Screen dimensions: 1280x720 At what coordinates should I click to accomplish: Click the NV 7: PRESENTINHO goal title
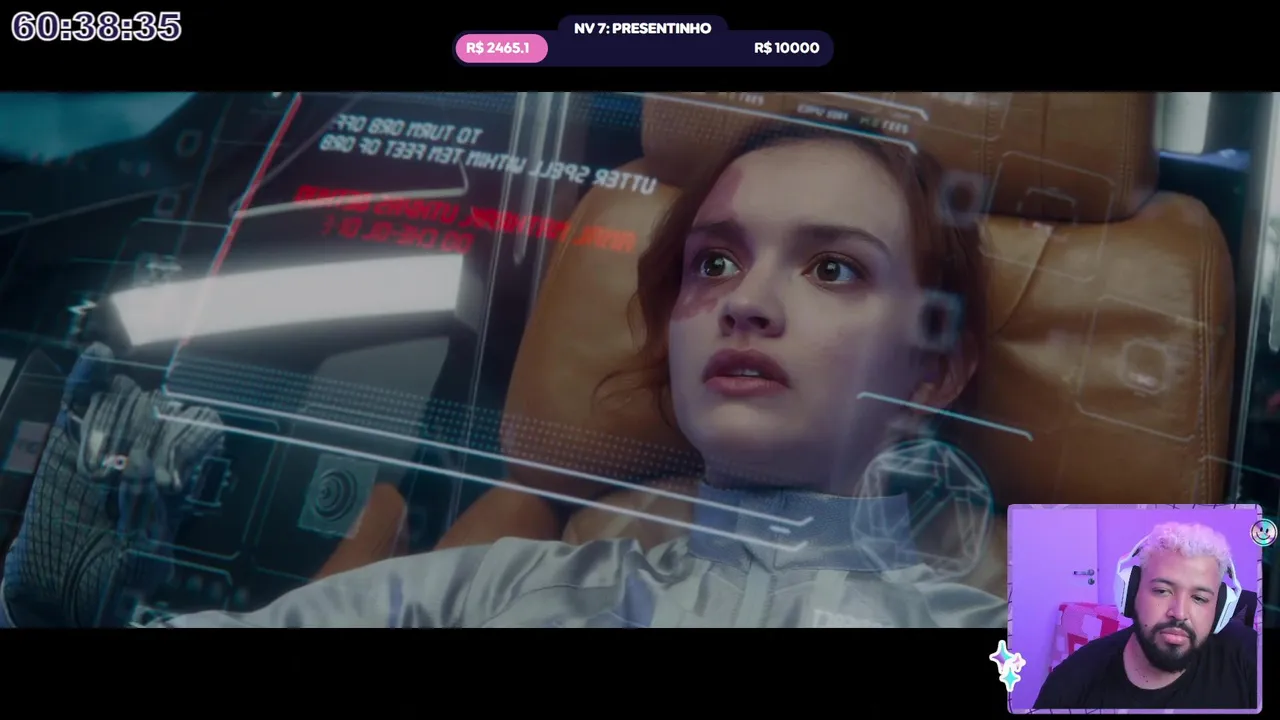click(x=642, y=28)
